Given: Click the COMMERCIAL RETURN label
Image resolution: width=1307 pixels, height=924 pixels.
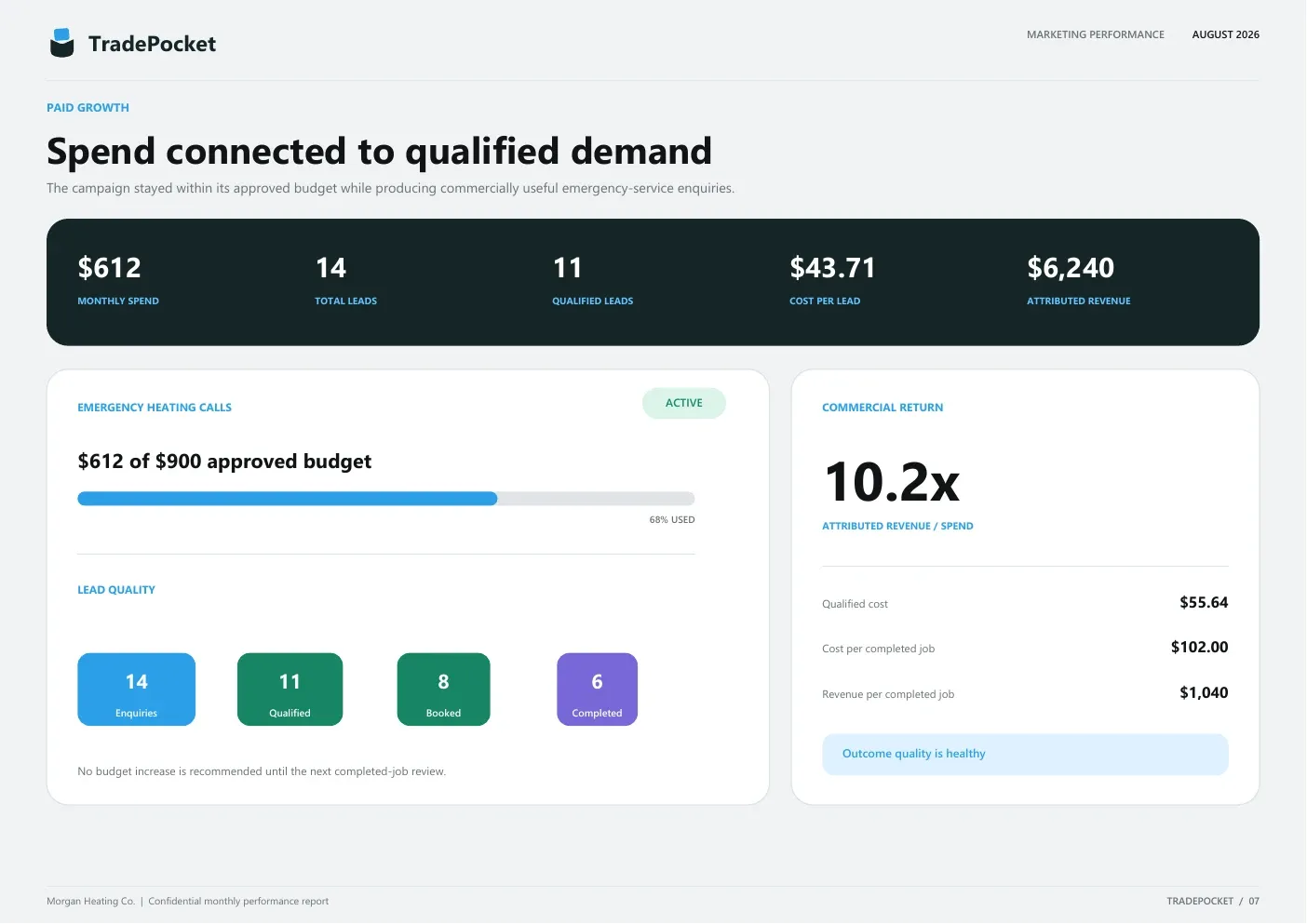Looking at the screenshot, I should 883,408.
